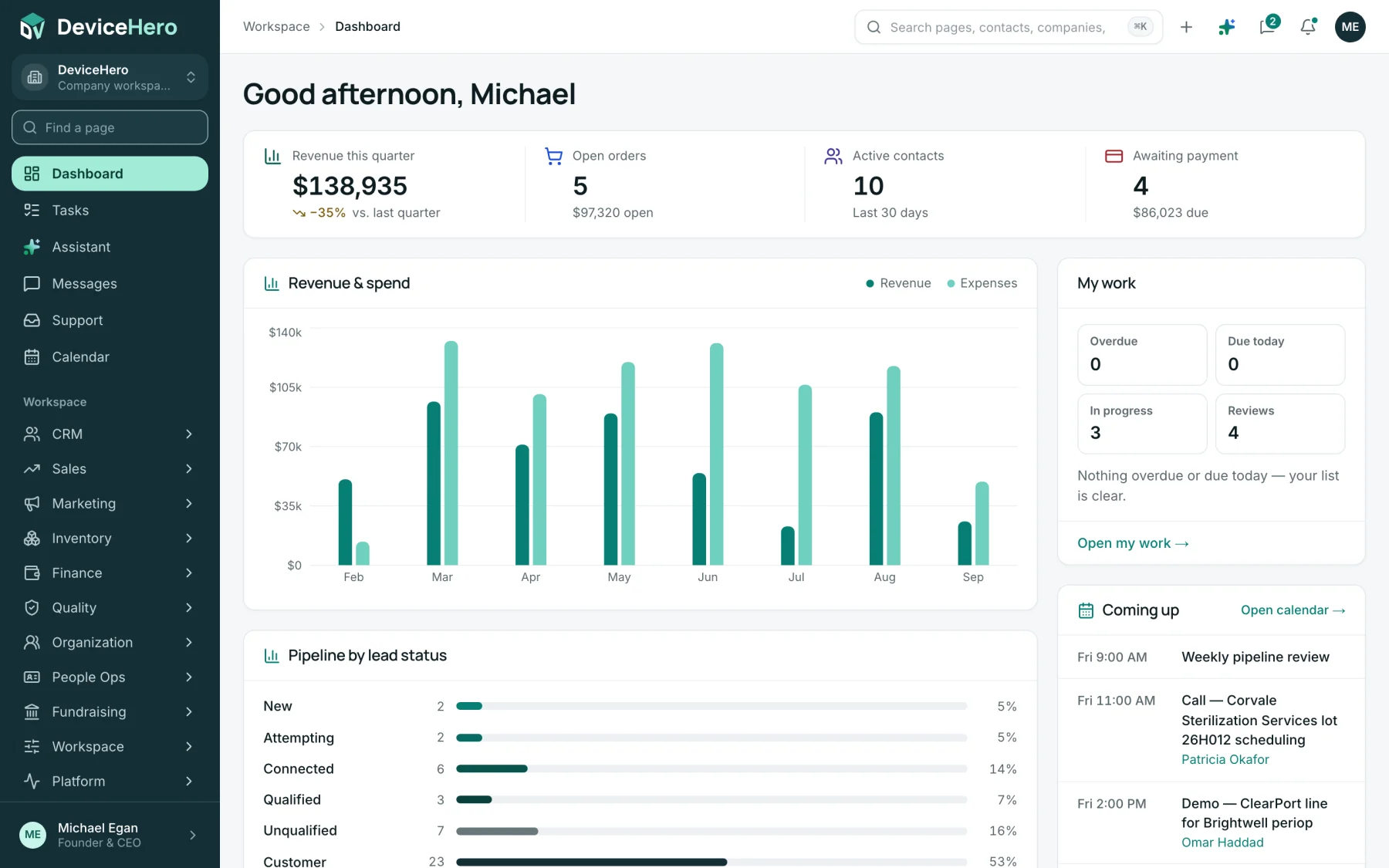Expand the People Ops section

[110, 677]
